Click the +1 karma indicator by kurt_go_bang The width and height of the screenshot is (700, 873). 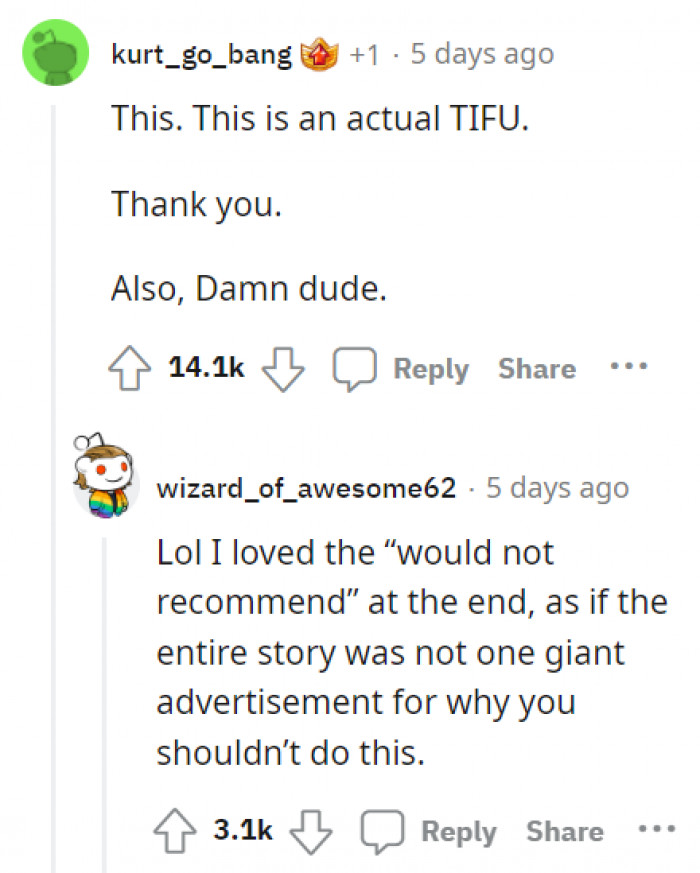pos(362,53)
